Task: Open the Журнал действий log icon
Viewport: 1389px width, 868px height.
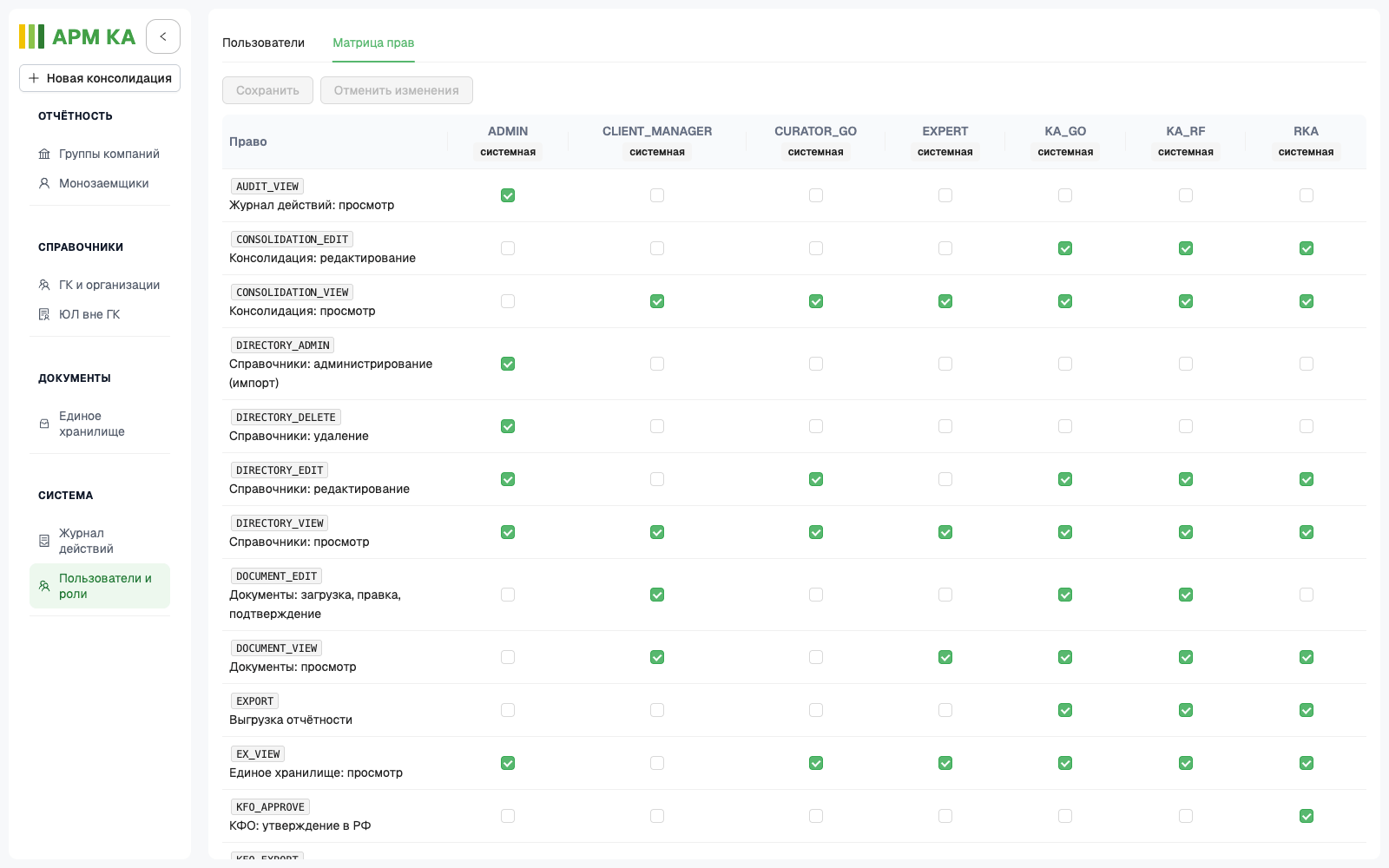Action: 44,541
